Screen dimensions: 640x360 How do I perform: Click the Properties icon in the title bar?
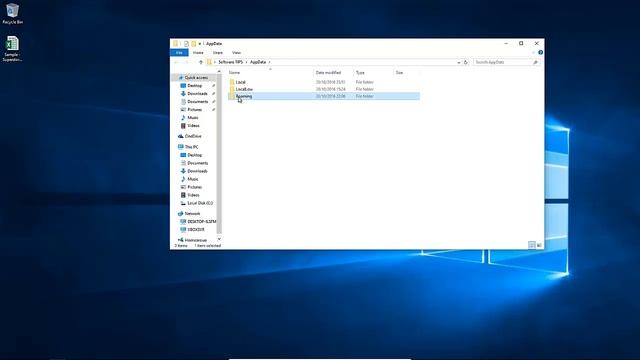[186, 44]
